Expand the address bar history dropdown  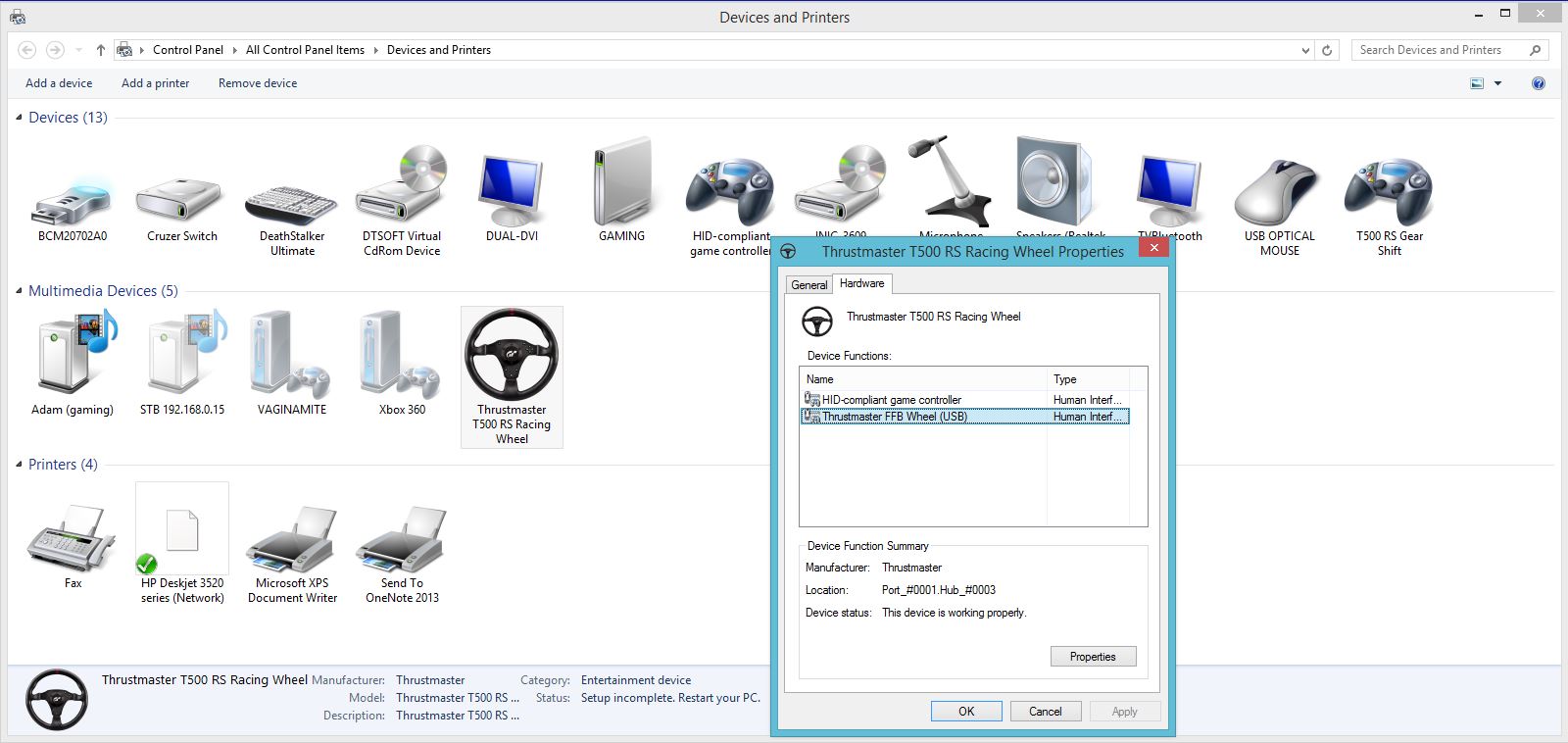(1305, 50)
